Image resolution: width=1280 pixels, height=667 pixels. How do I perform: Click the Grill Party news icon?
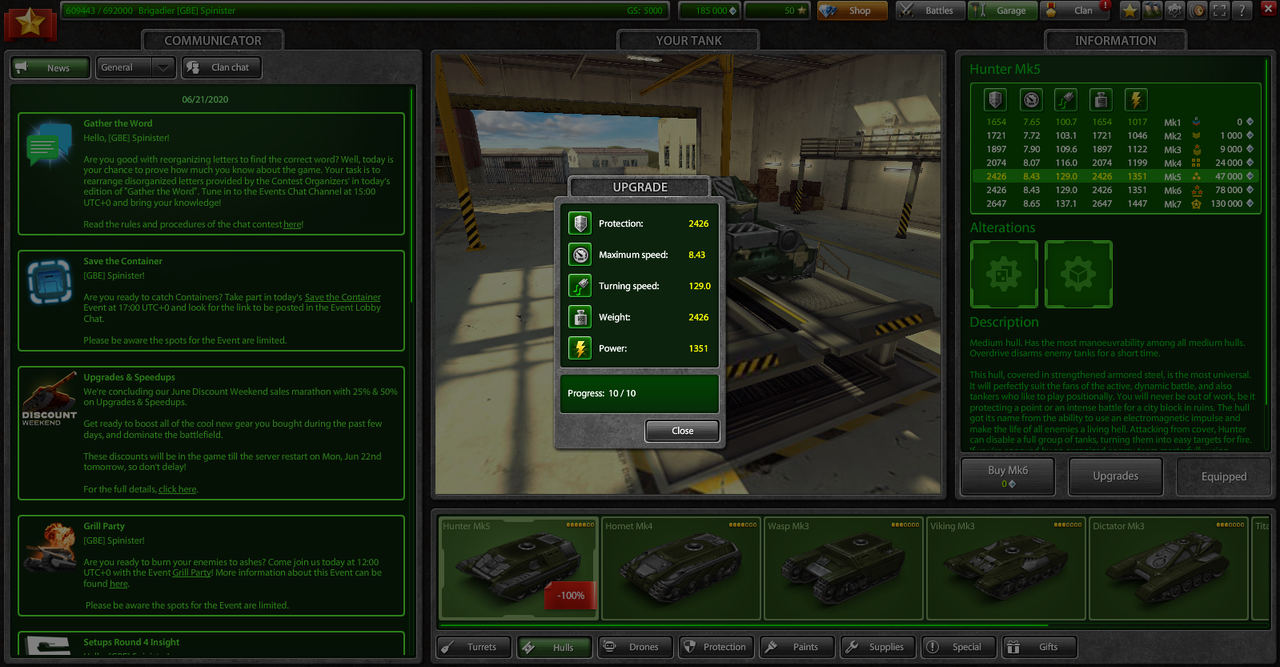click(49, 548)
